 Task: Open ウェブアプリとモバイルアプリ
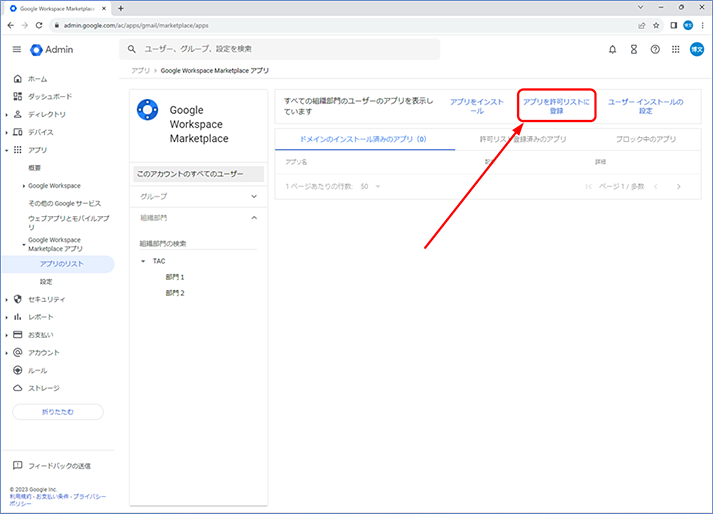tap(69, 222)
